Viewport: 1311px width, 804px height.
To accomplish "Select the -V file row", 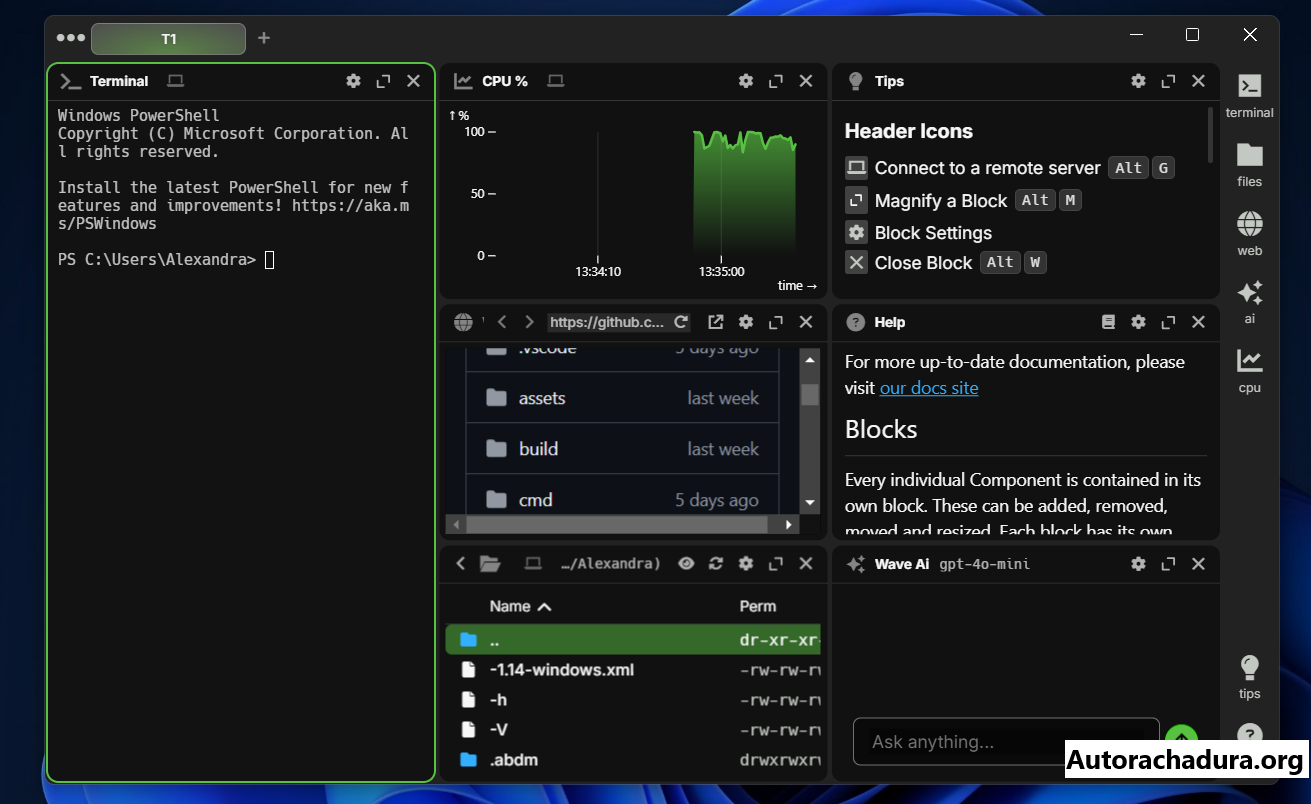I will (633, 730).
